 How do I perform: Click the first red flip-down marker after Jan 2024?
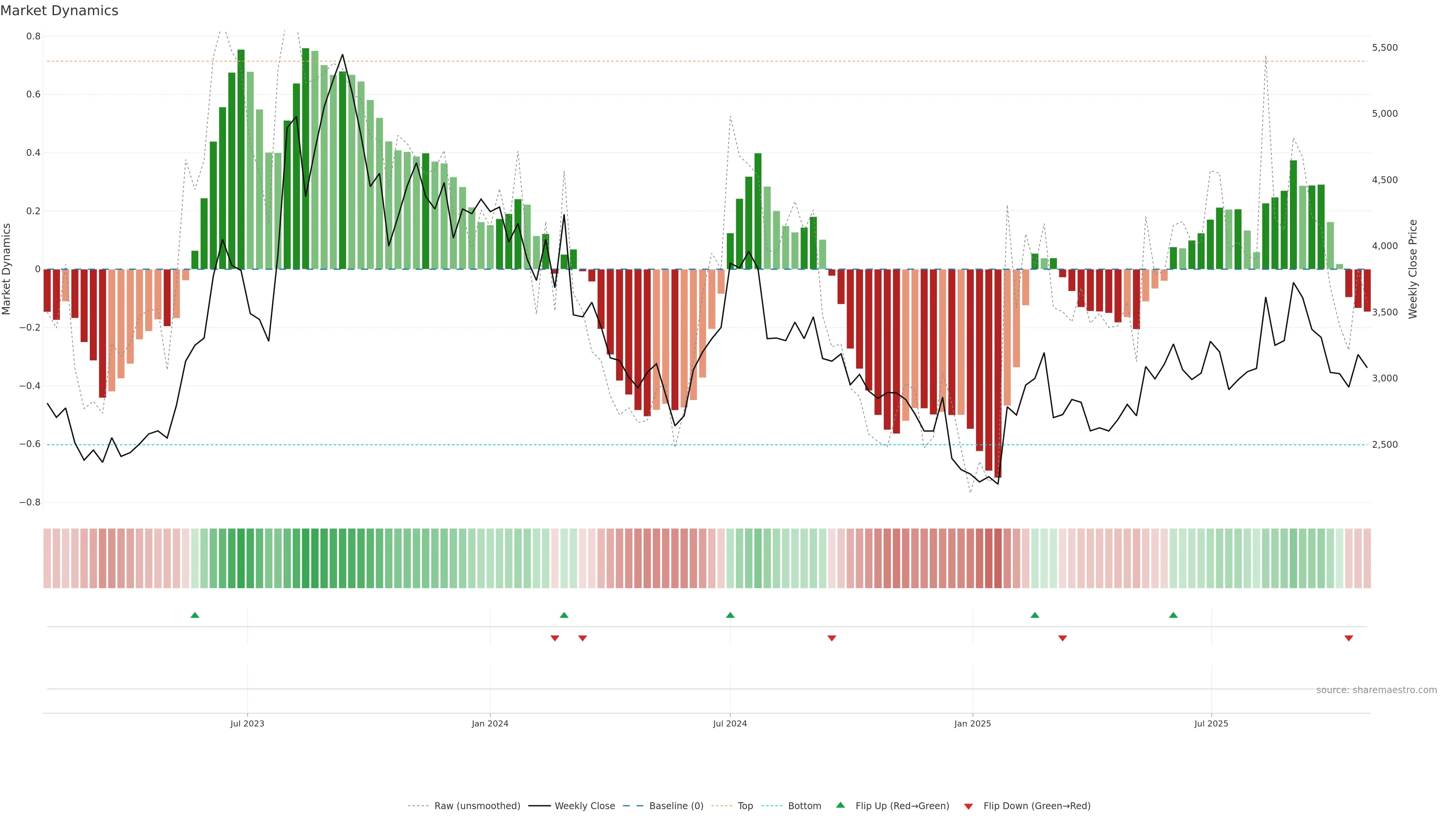[555, 638]
